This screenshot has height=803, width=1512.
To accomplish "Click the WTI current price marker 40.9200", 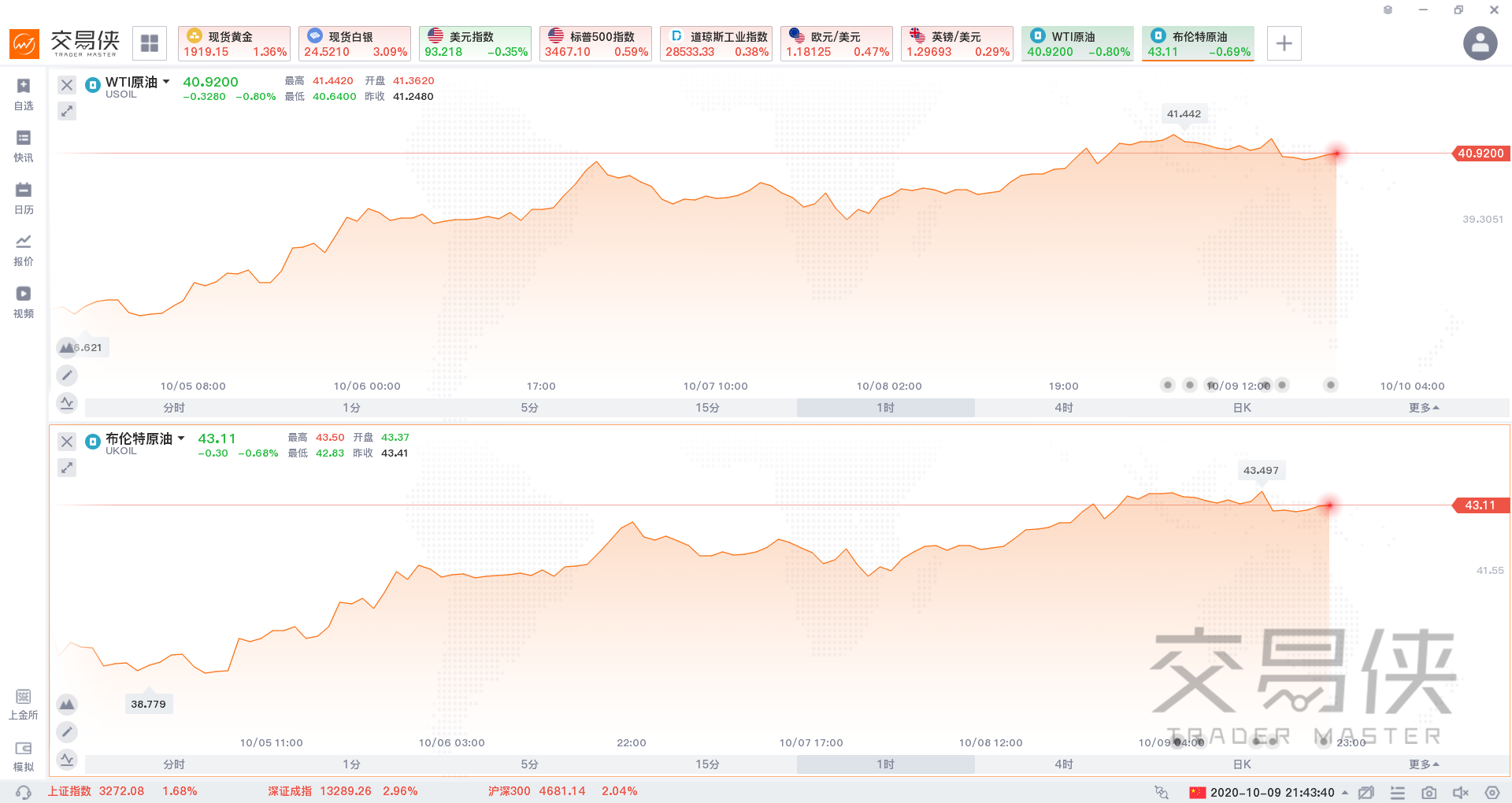I will pyautogui.click(x=1480, y=154).
